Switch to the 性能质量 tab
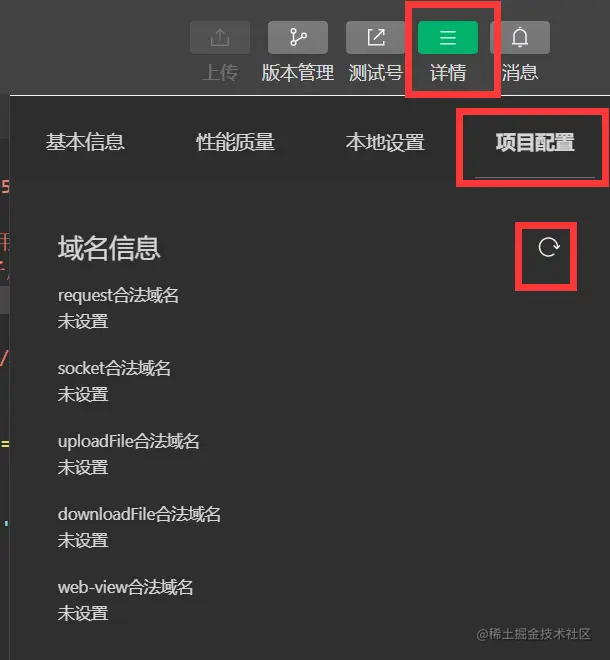 (235, 142)
